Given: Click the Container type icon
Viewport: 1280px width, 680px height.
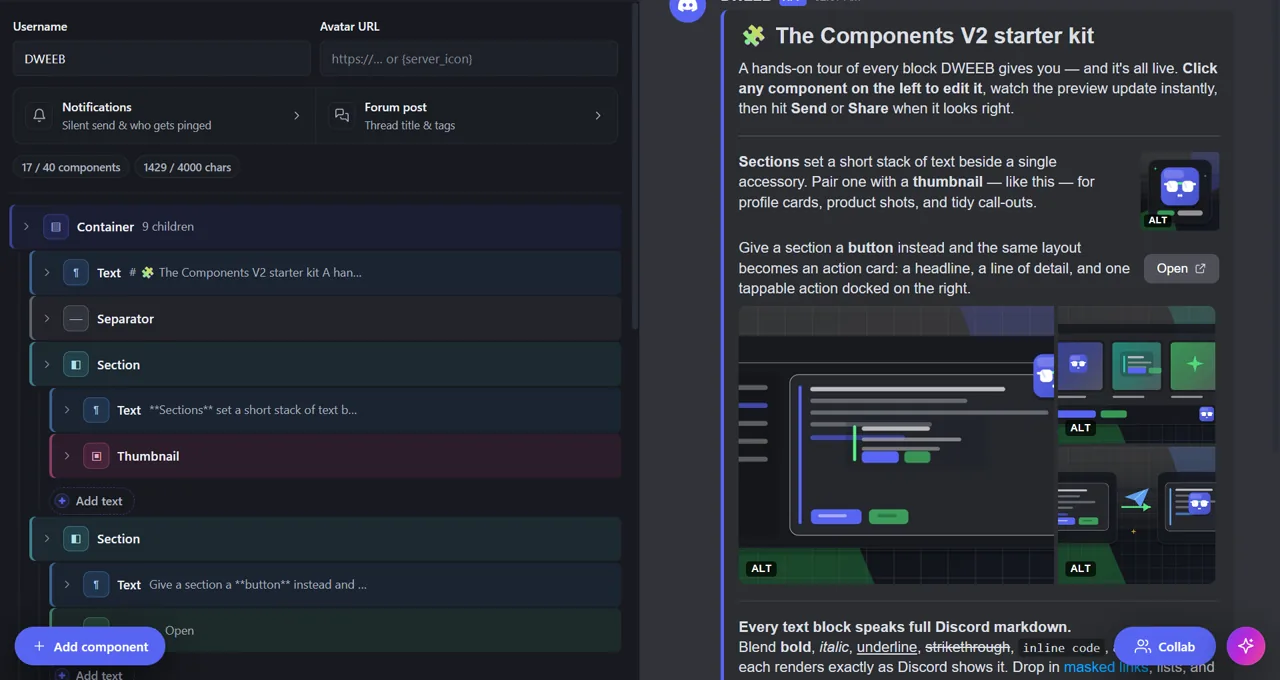Looking at the screenshot, I should point(56,227).
